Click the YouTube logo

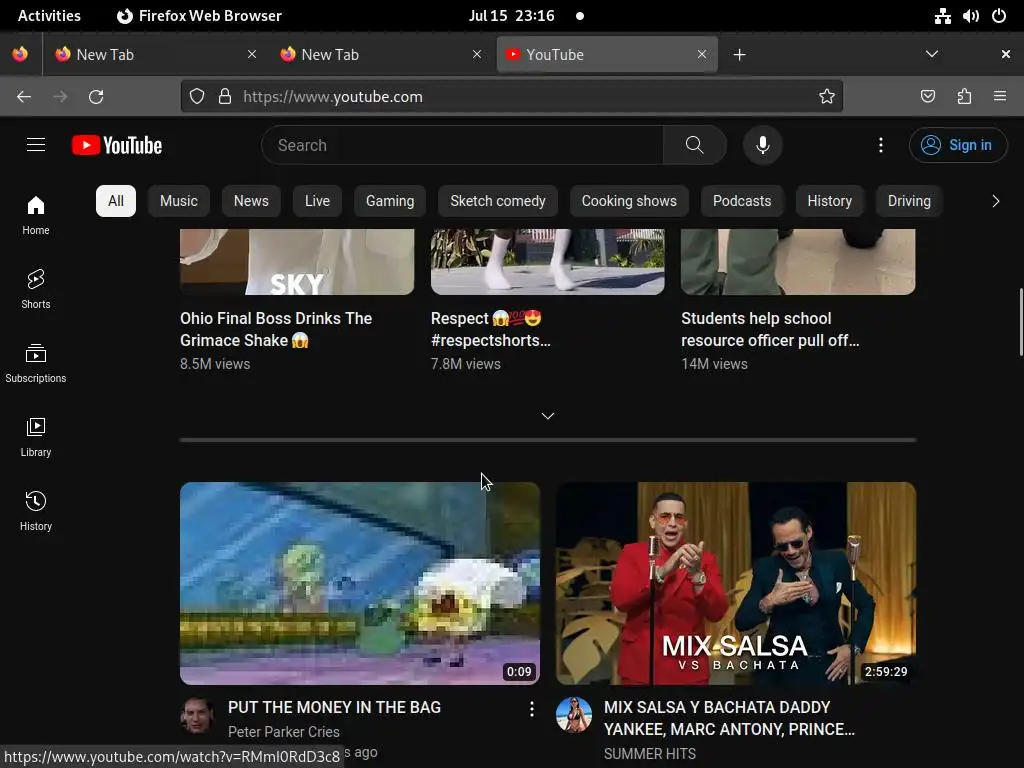point(117,145)
